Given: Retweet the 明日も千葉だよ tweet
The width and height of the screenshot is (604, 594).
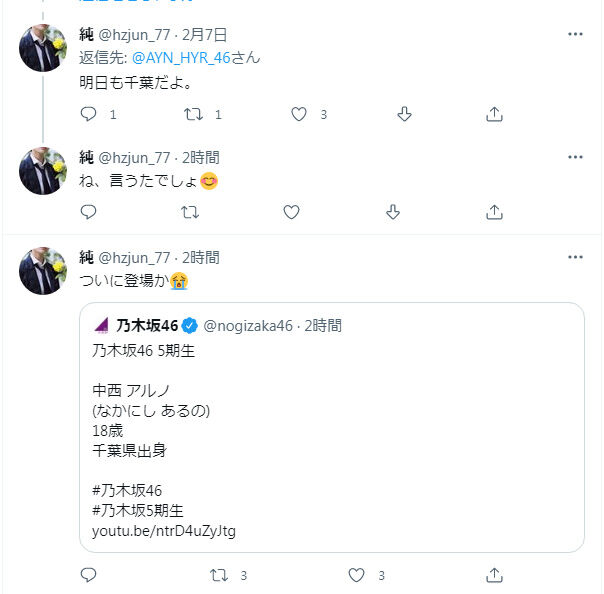Looking at the screenshot, I should pyautogui.click(x=193, y=114).
